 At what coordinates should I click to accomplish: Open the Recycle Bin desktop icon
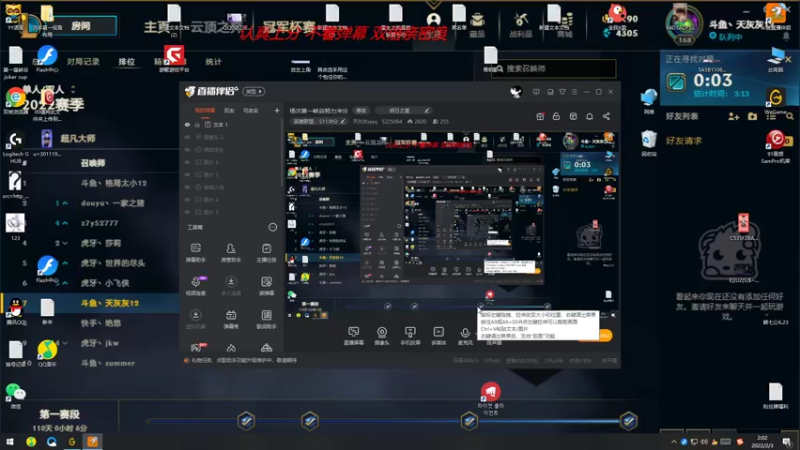[x=648, y=143]
